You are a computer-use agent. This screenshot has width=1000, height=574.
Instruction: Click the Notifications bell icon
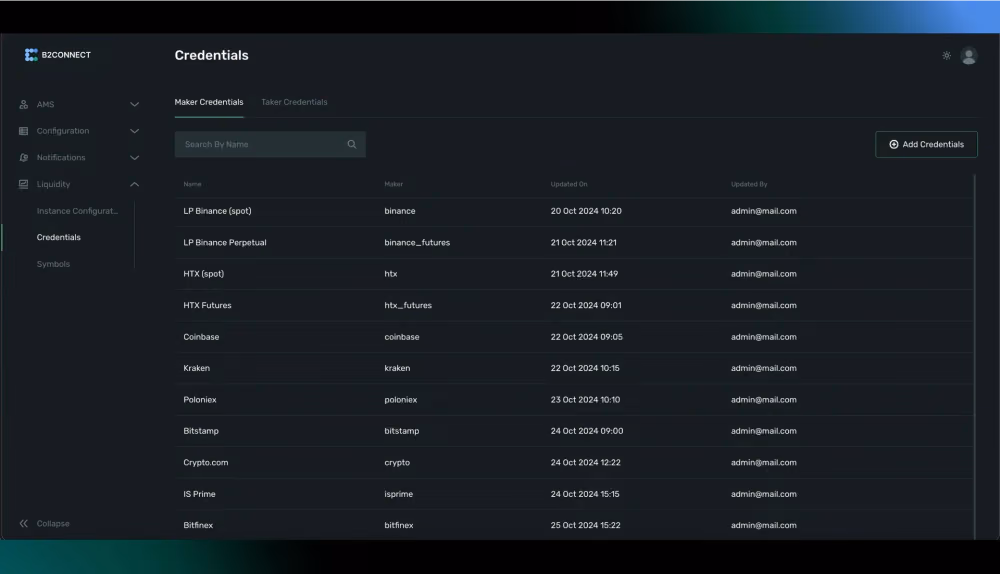(24, 158)
